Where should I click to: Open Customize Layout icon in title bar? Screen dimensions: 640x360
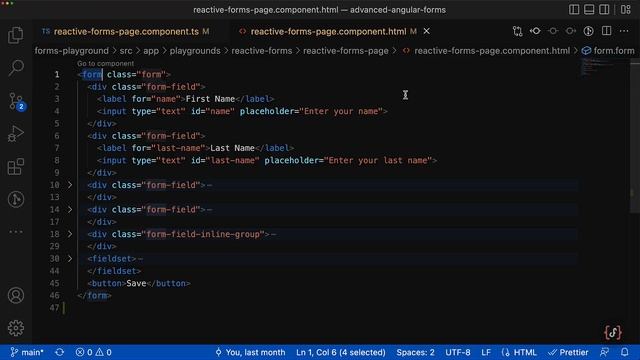point(626,9)
